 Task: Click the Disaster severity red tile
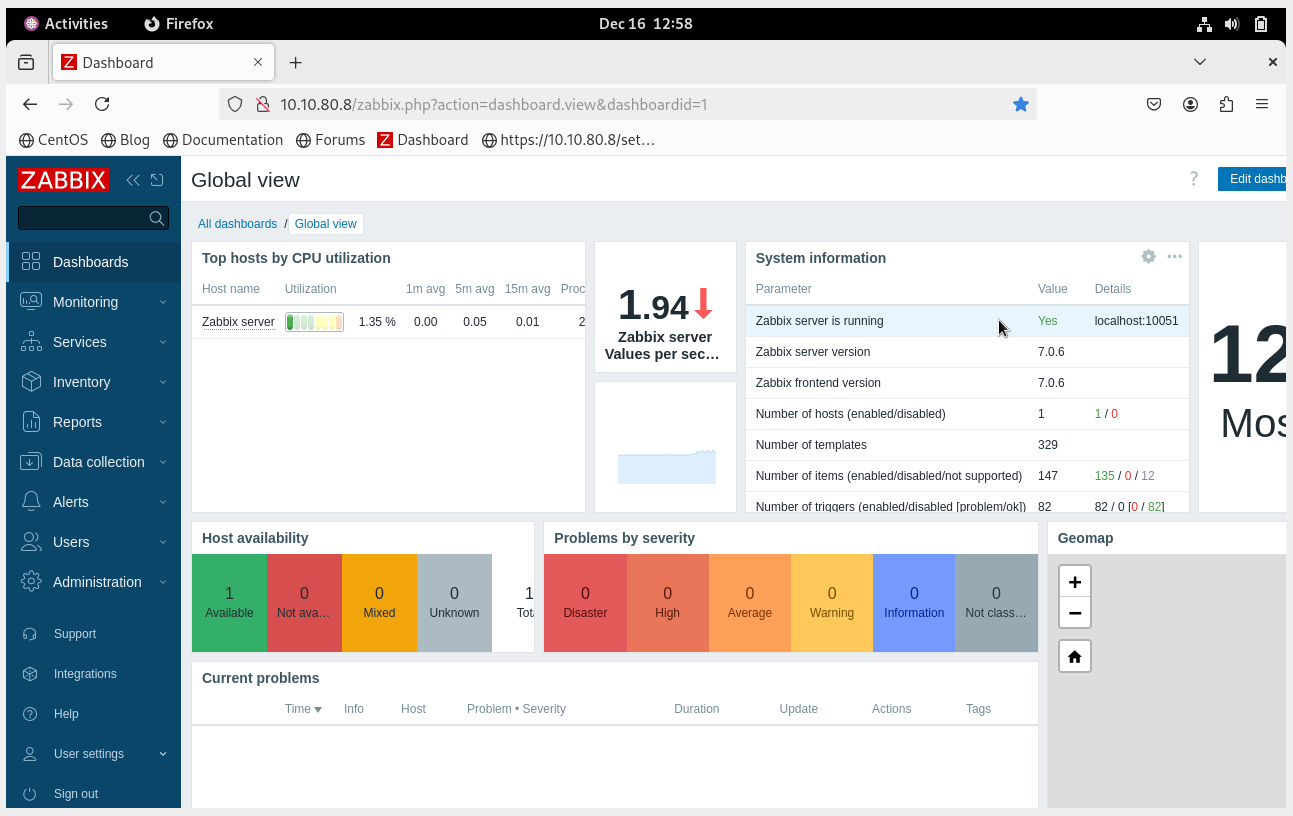click(x=585, y=603)
